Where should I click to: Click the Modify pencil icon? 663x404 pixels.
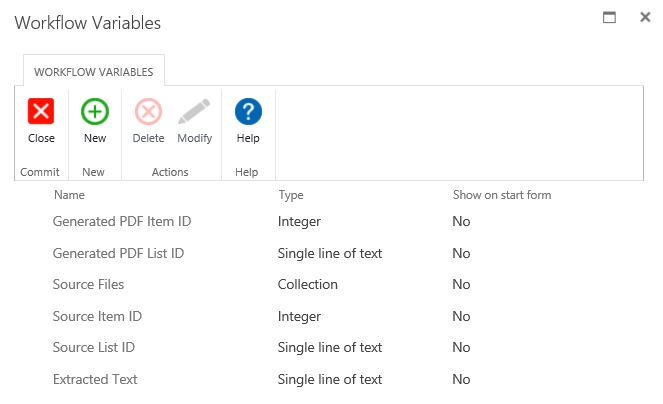click(x=195, y=112)
